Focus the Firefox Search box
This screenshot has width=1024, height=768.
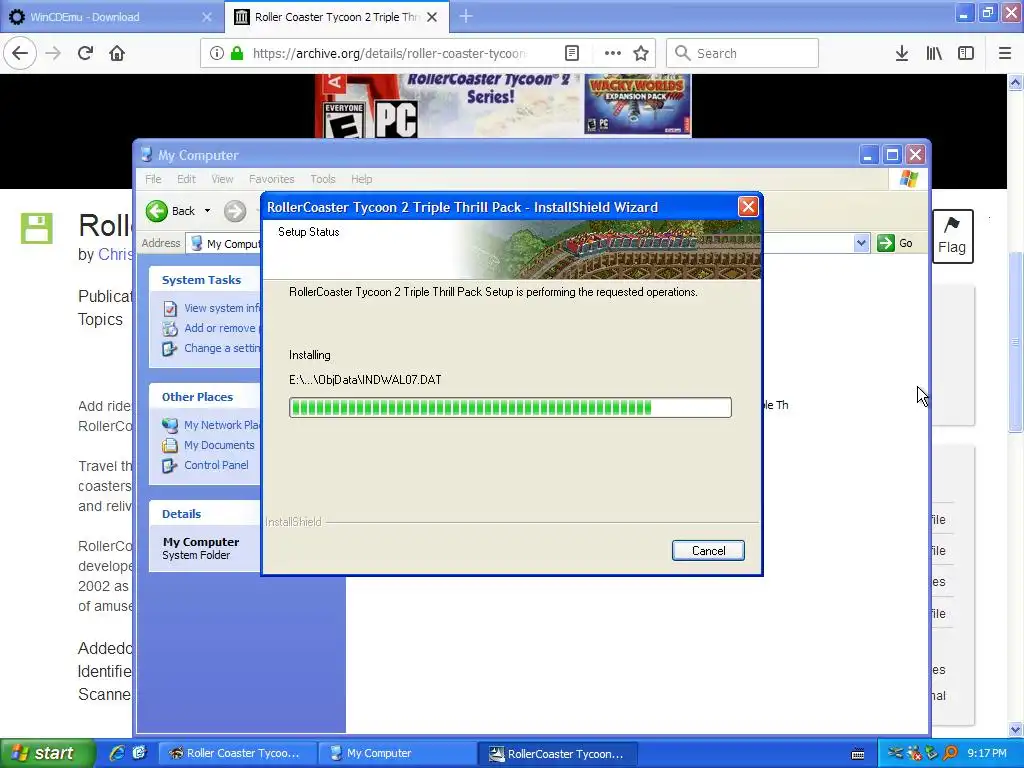coord(742,53)
